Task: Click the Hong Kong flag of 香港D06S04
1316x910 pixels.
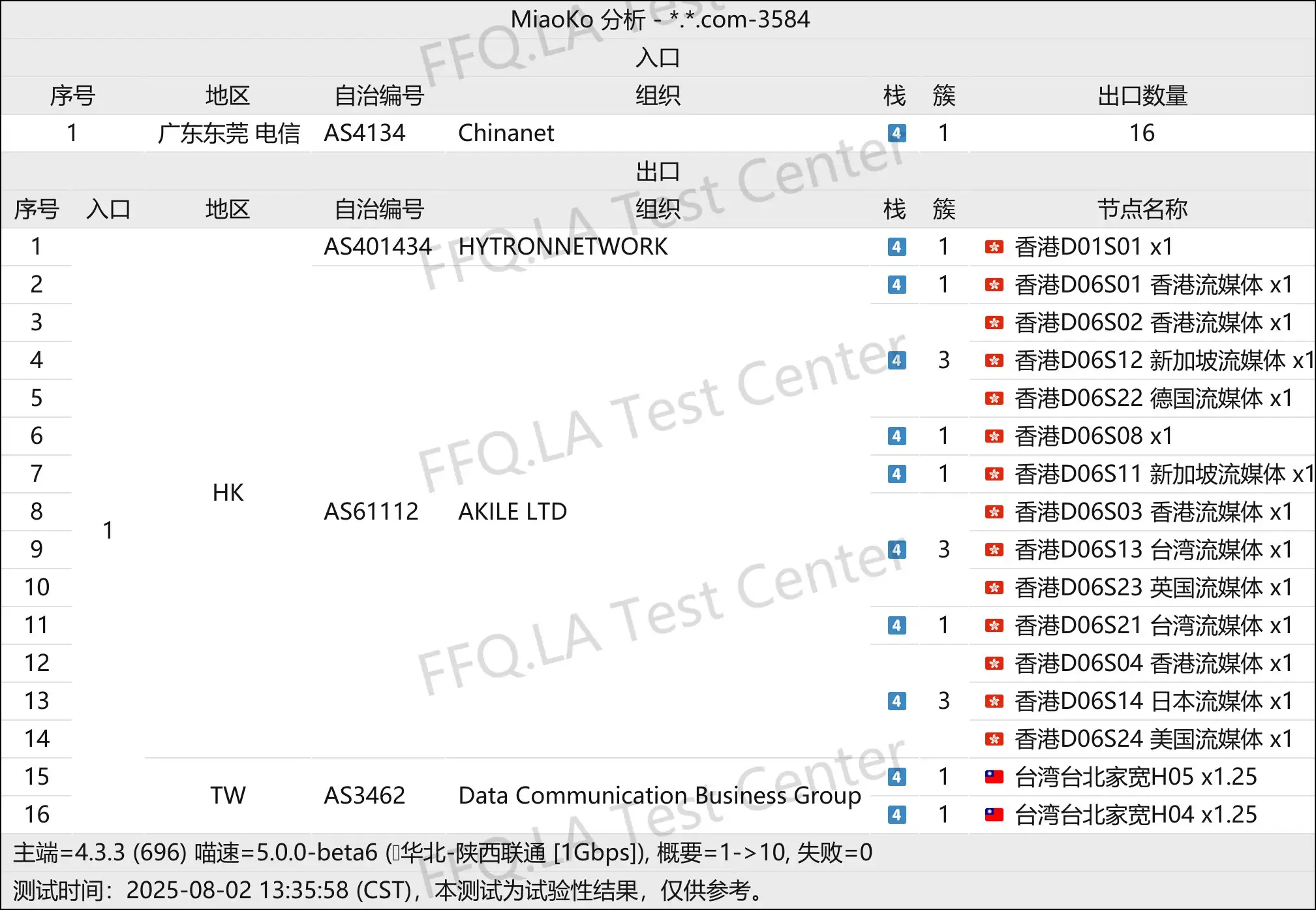Action: [994, 663]
